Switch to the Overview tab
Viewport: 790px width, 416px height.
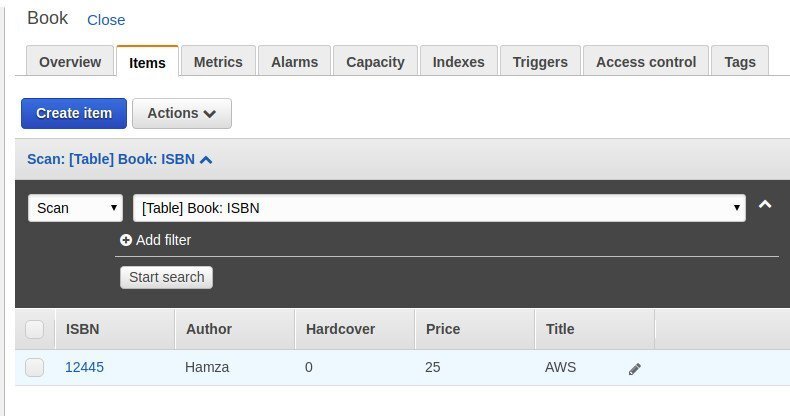pyautogui.click(x=70, y=62)
